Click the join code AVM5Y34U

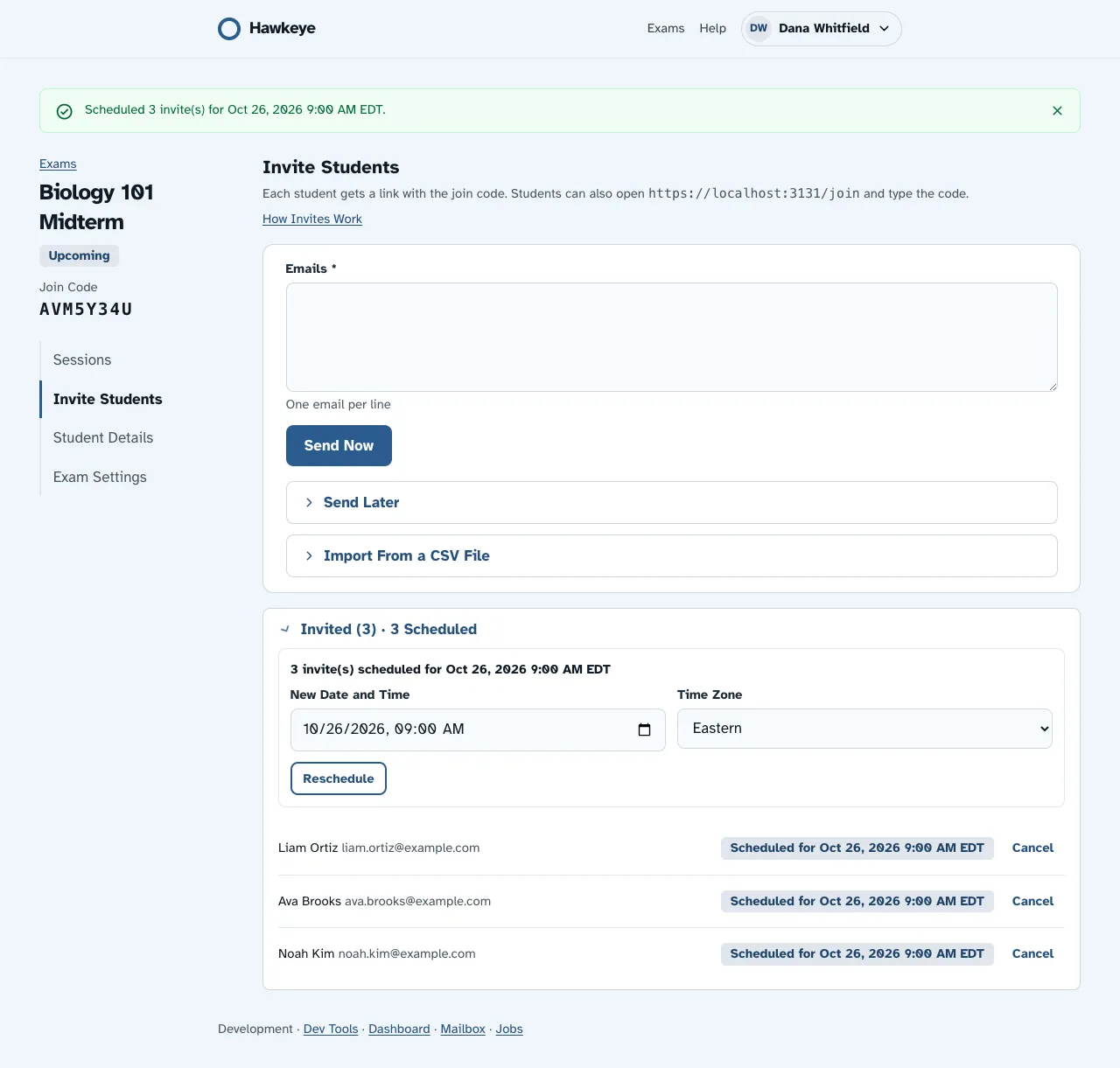click(x=86, y=309)
